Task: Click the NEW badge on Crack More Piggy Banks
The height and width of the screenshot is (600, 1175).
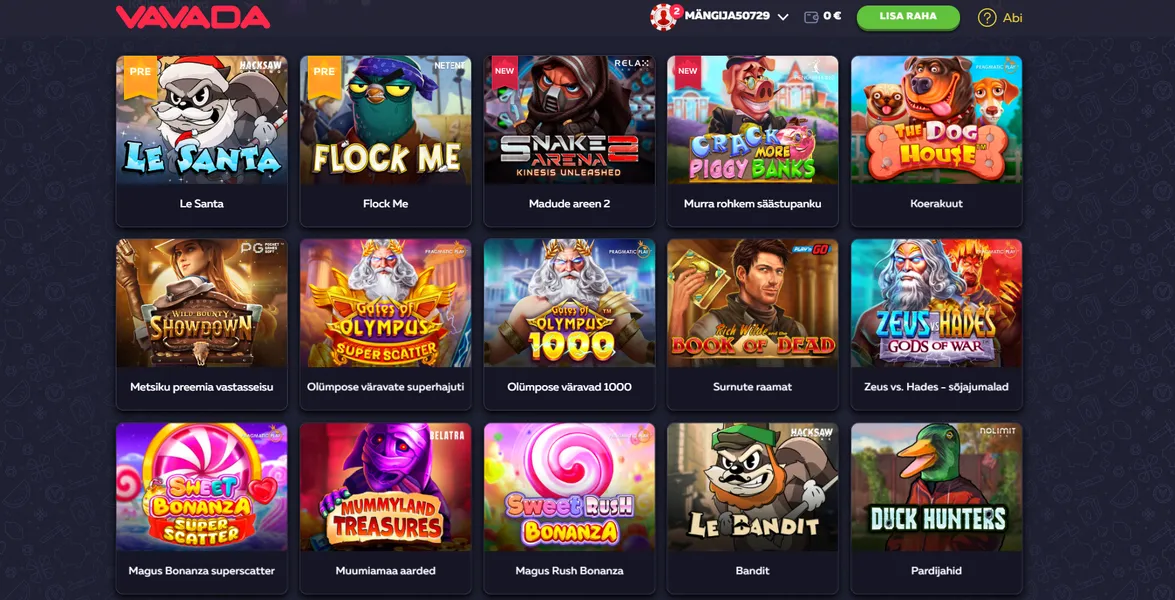Action: click(687, 73)
